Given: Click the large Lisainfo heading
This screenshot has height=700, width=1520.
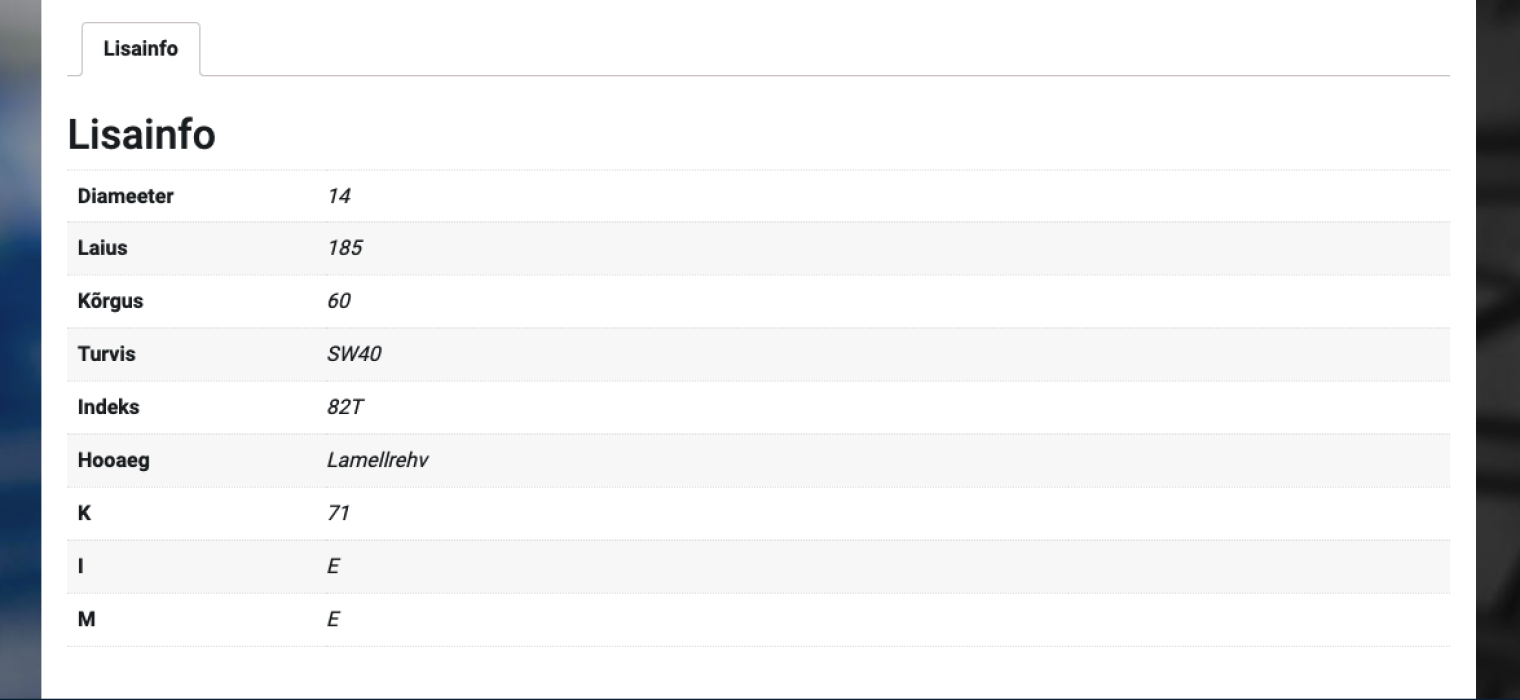Looking at the screenshot, I should click(141, 135).
